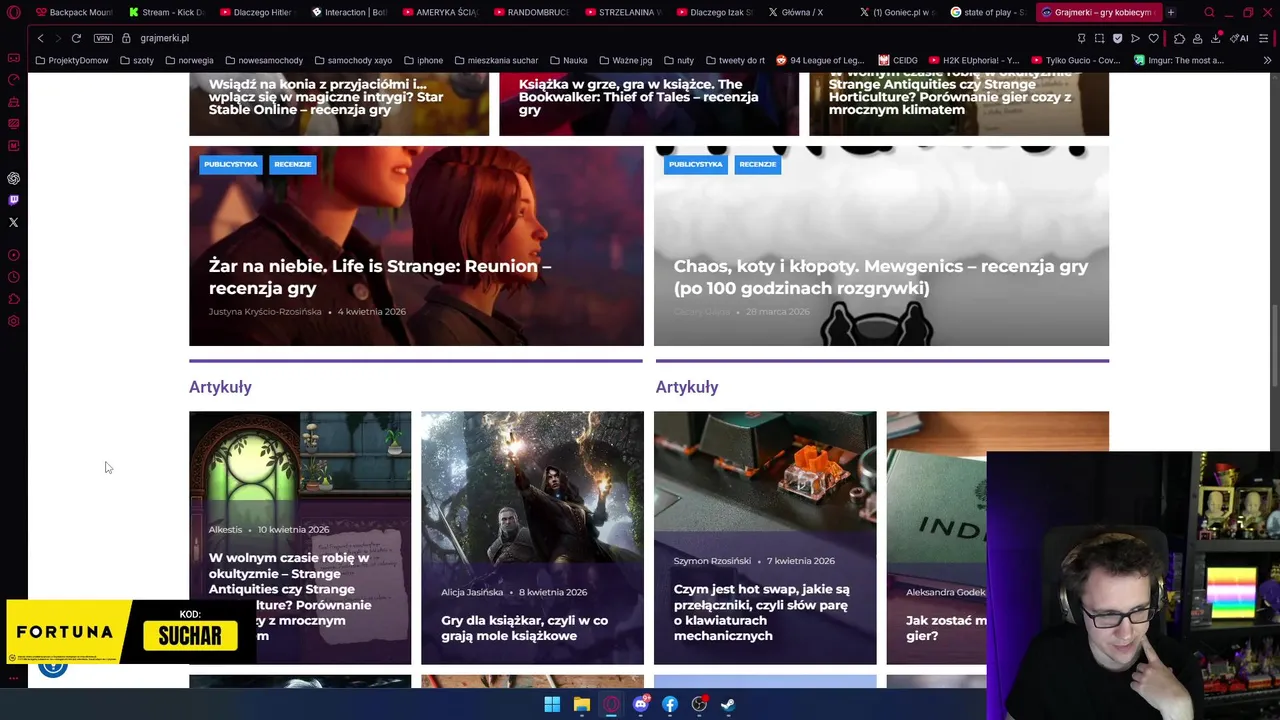This screenshot has height=720, width=1280.
Task: Go back to previous page
Action: [x=40, y=38]
